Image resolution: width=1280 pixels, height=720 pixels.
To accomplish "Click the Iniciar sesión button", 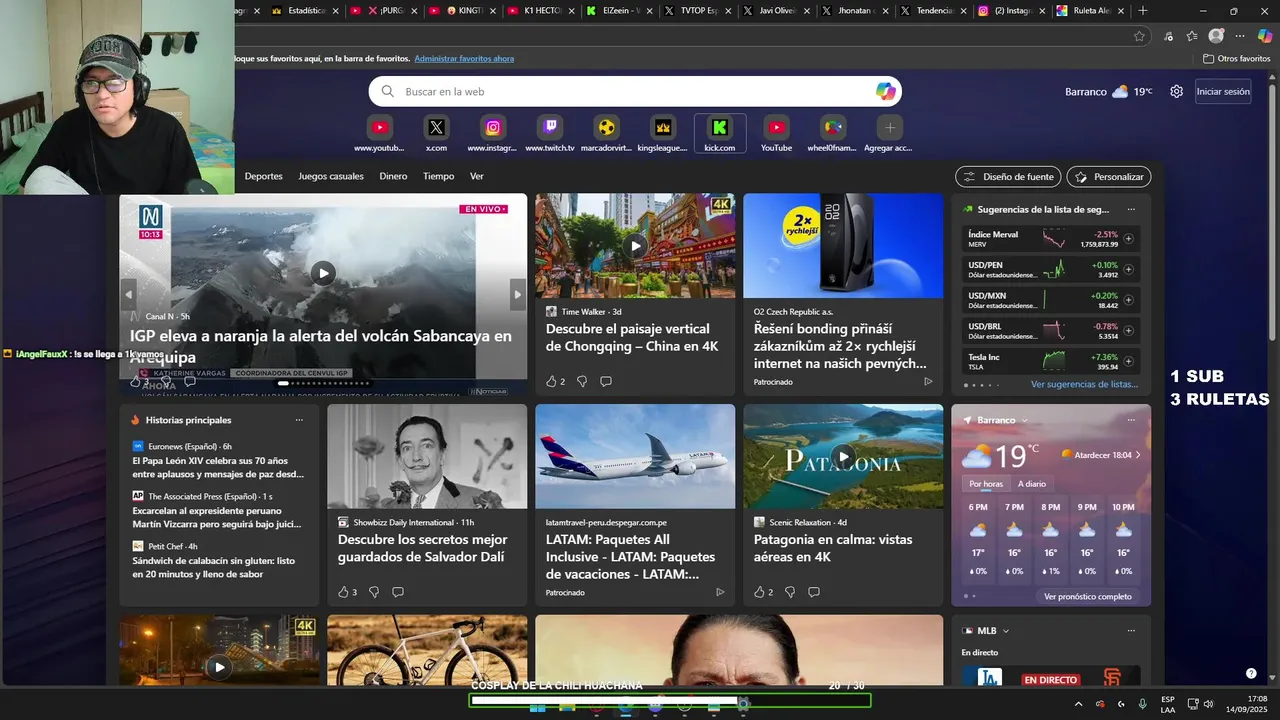I will pos(1223,91).
